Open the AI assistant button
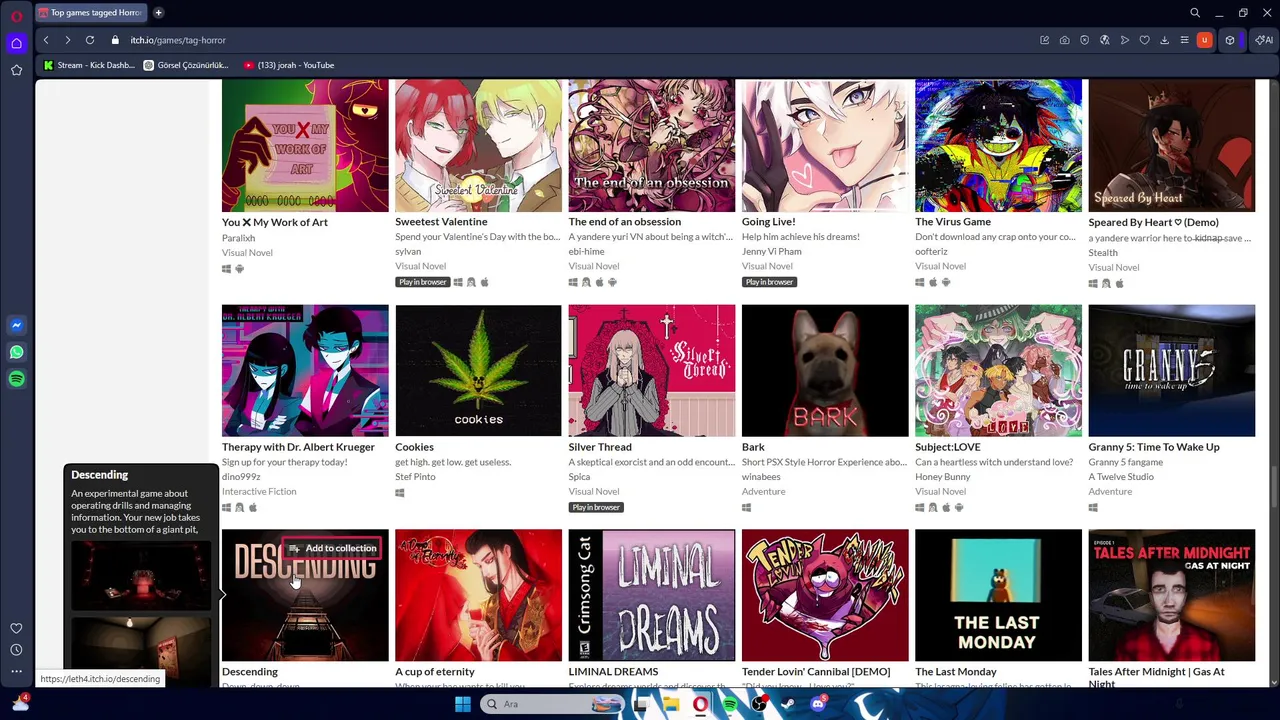This screenshot has width=1280, height=720. [1264, 40]
